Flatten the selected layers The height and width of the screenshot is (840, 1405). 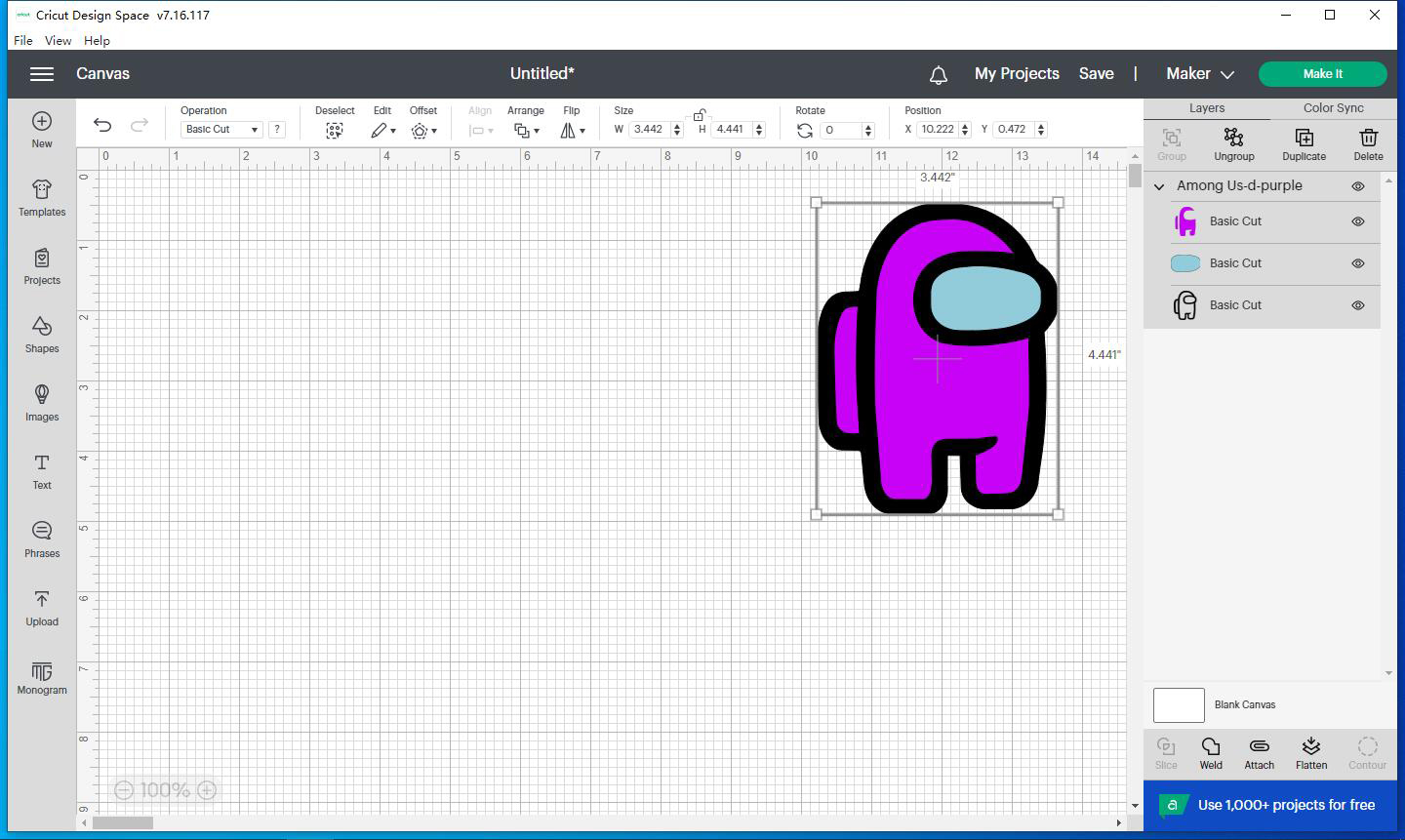[x=1311, y=753]
